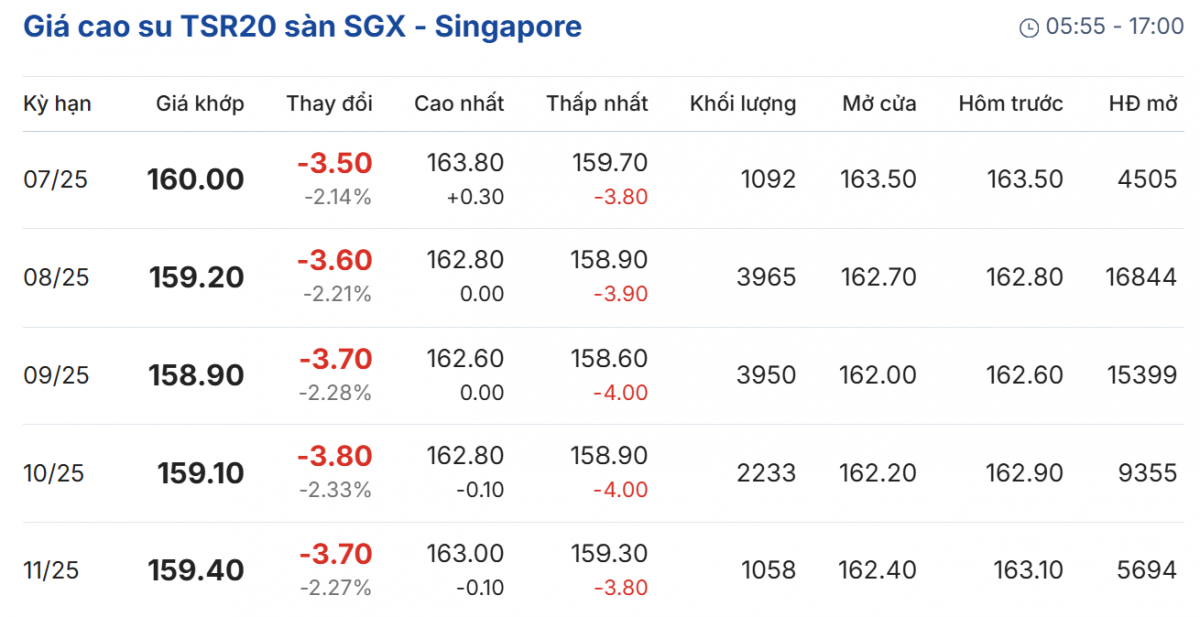
Task: Click the clock icon beside trading hours
Action: click(1028, 28)
